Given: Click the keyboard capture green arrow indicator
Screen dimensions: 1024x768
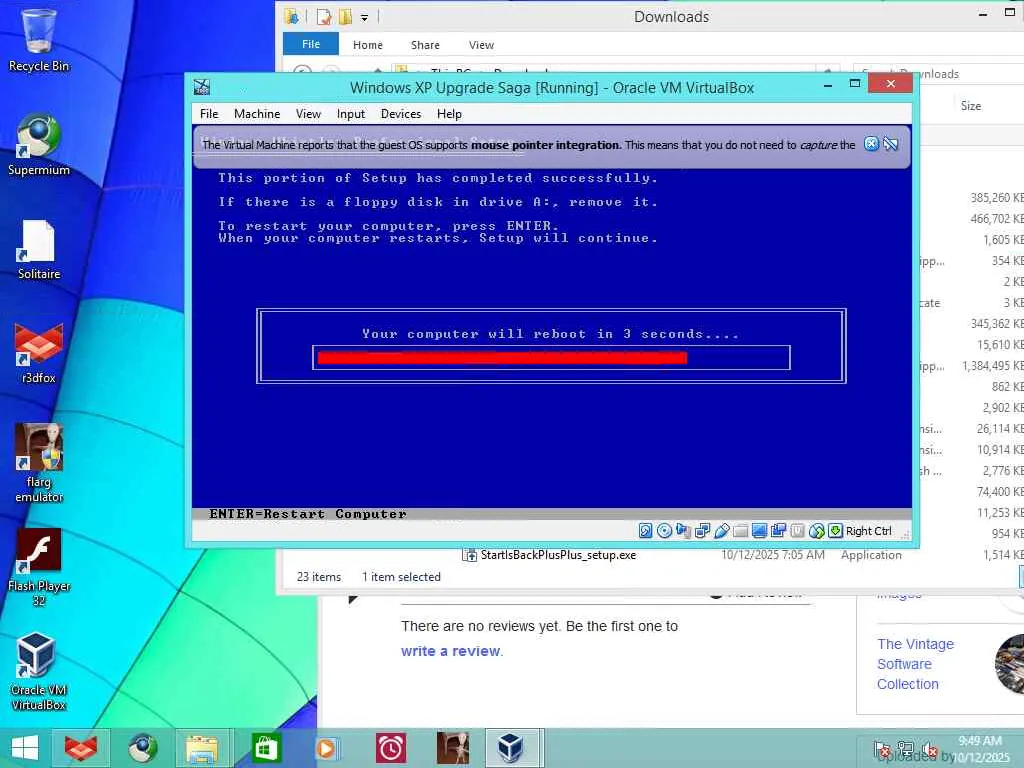Looking at the screenshot, I should click(x=835, y=531).
